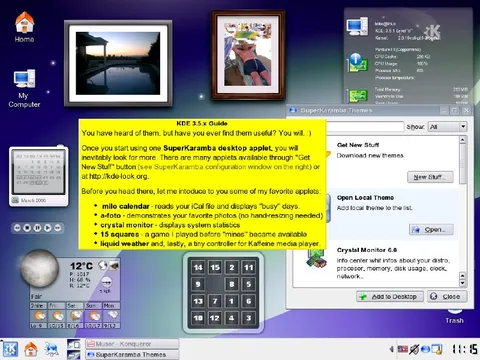Click the US flag keyboard layout tray icon
480x360 pixels.
click(403, 349)
